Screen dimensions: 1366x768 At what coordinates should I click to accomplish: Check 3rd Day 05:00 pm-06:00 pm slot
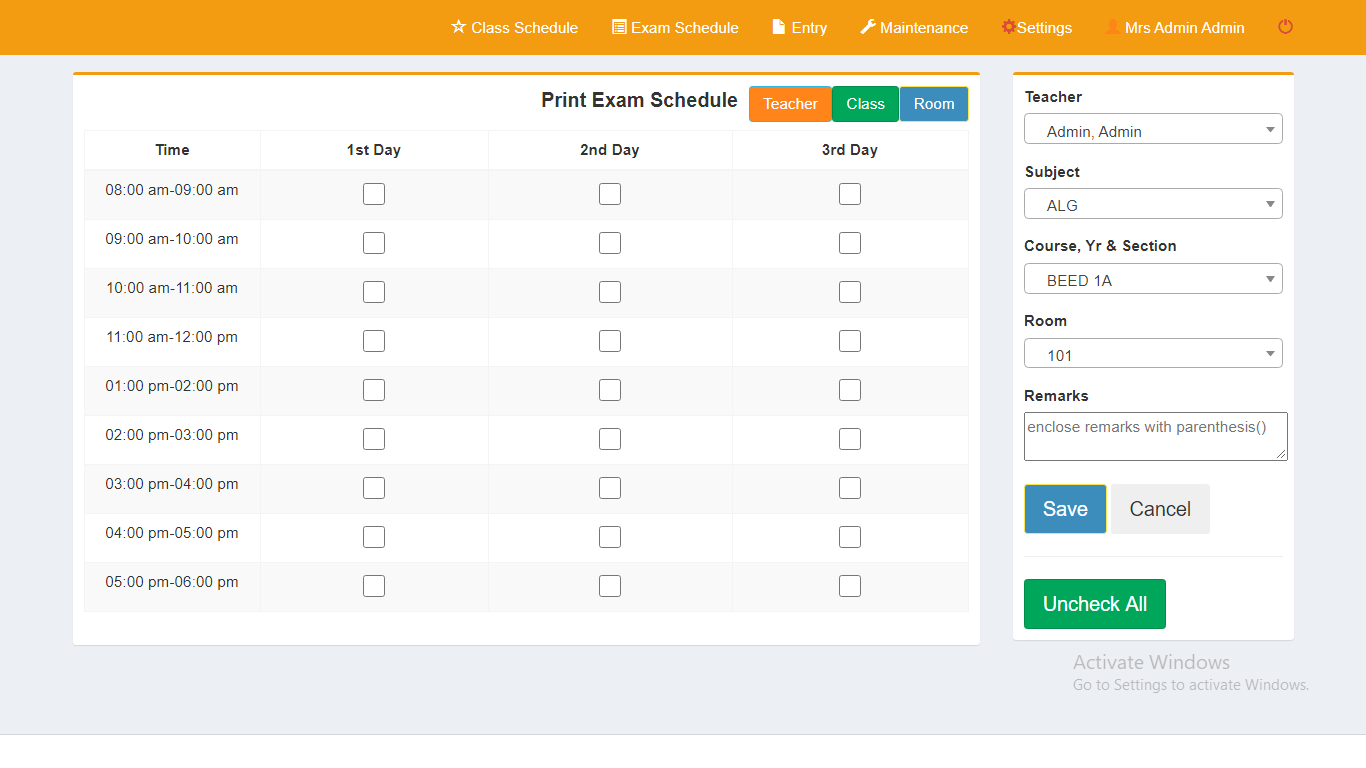tap(850, 586)
